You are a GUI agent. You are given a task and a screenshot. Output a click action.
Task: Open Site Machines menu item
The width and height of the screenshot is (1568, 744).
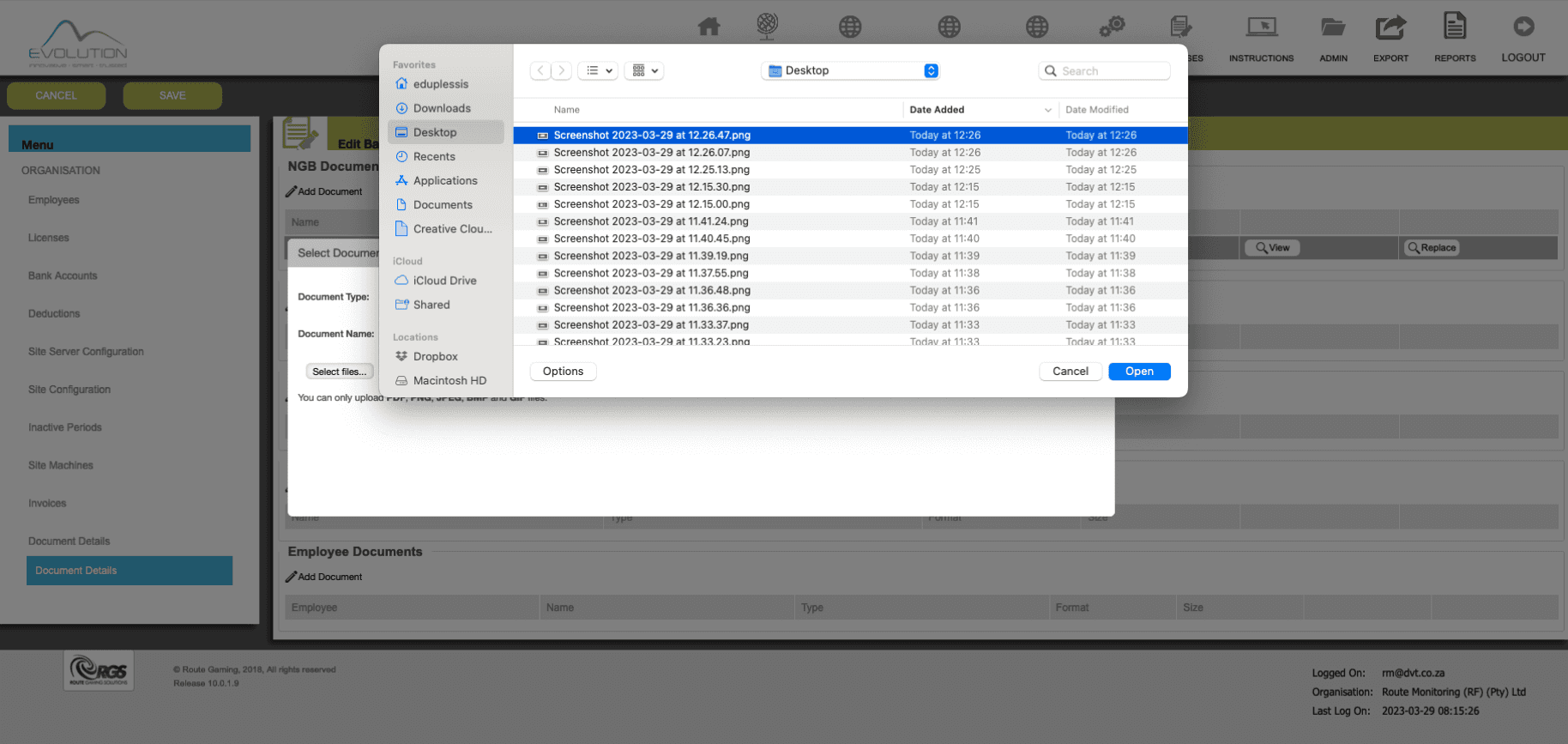pos(60,465)
